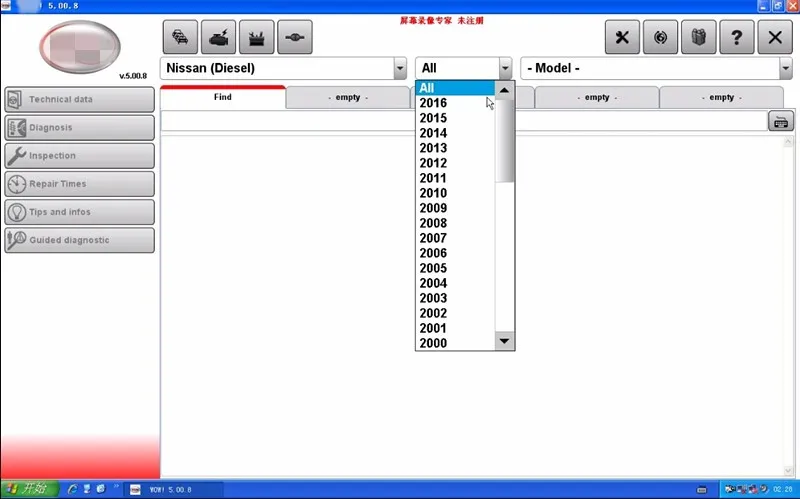Choose year 2014 from the list

pyautogui.click(x=455, y=133)
